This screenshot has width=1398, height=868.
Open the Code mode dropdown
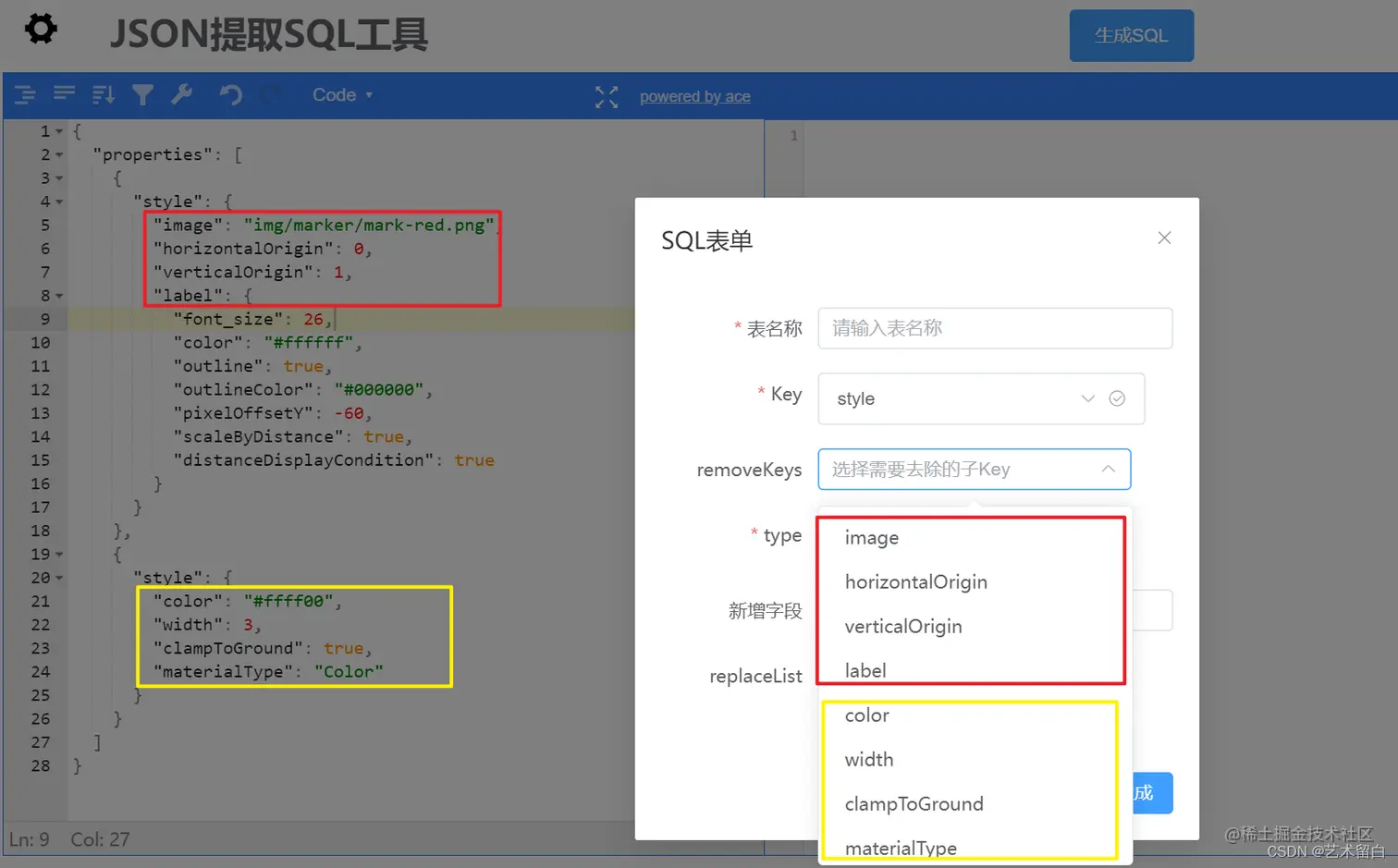(342, 95)
